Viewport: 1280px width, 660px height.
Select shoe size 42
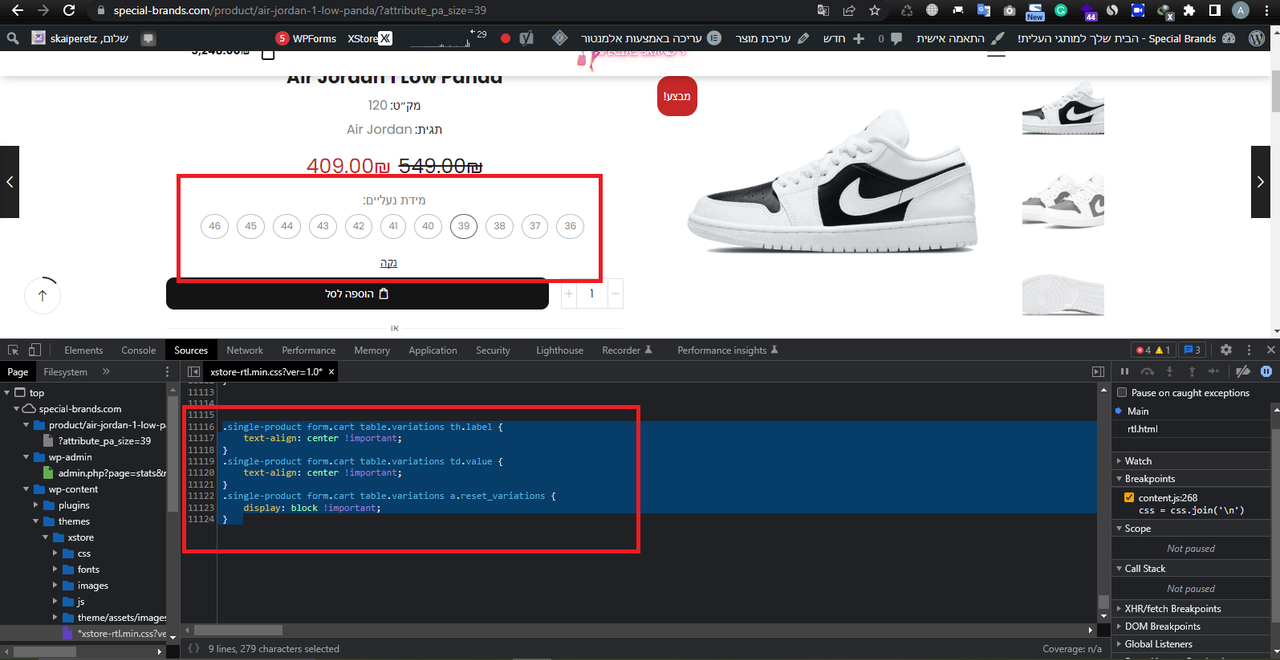(358, 226)
